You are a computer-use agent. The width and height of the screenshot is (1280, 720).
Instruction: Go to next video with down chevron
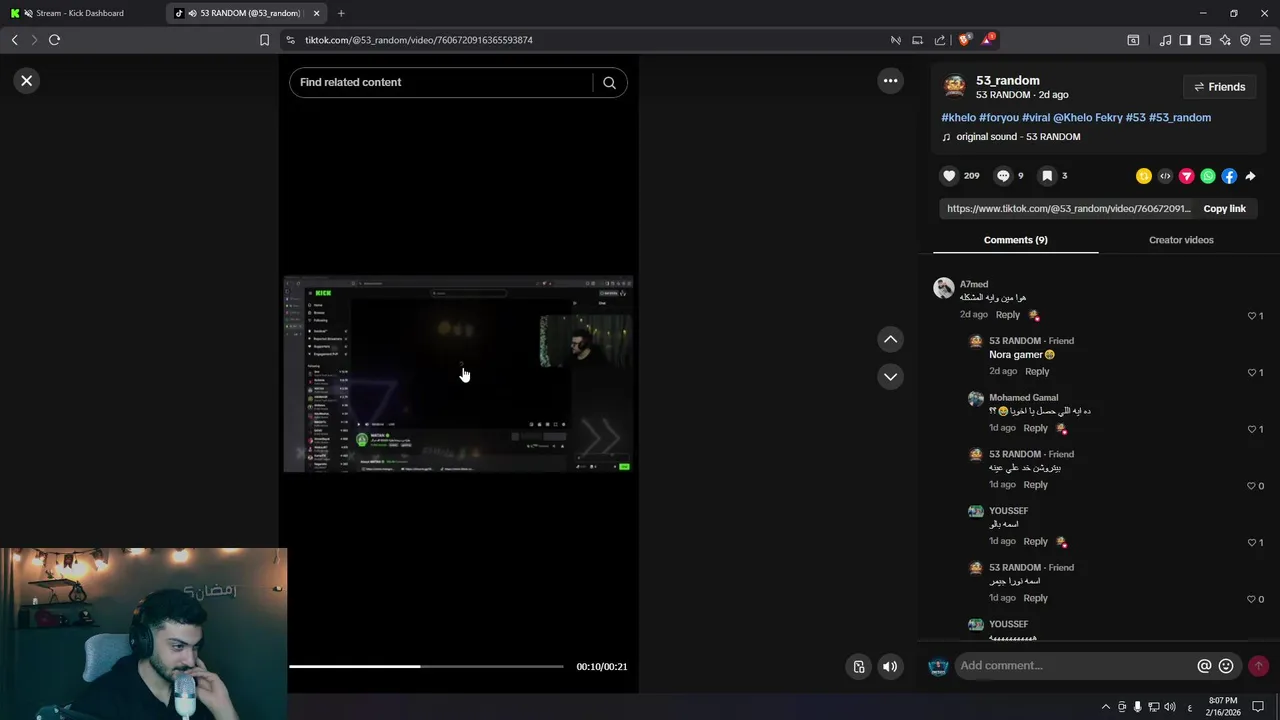[890, 377]
